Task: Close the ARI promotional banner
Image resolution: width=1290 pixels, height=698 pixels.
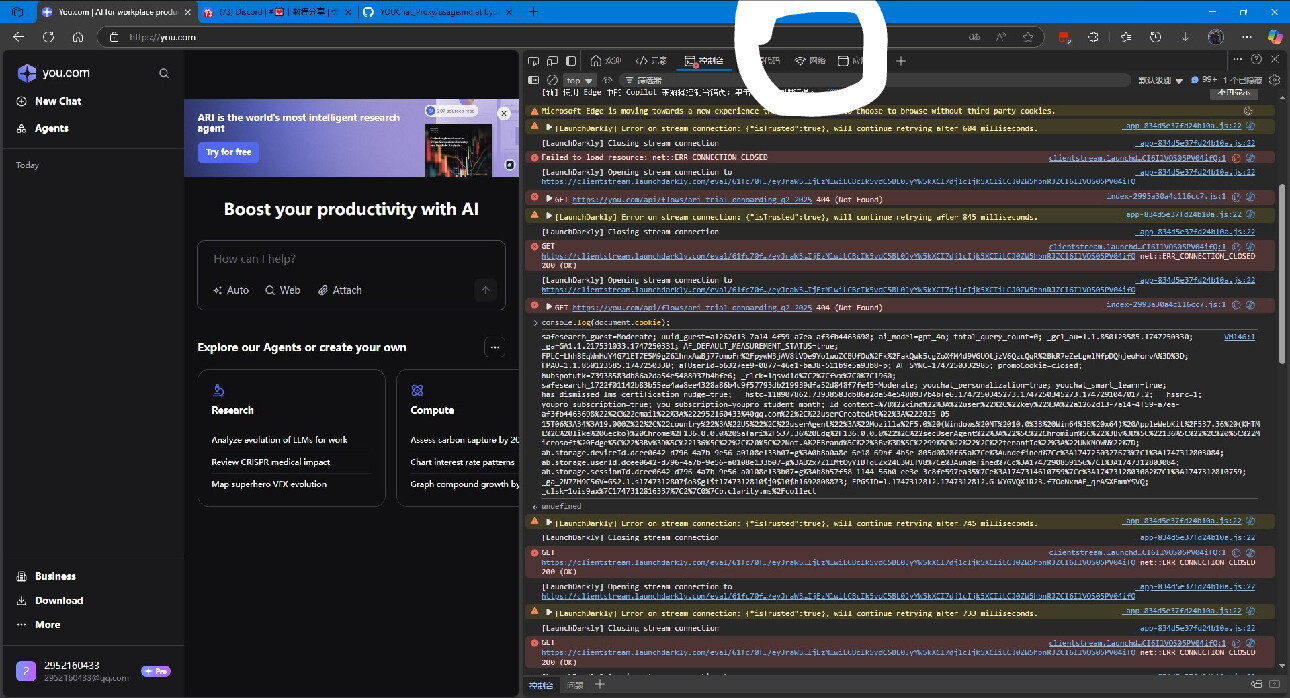Action: pos(504,114)
